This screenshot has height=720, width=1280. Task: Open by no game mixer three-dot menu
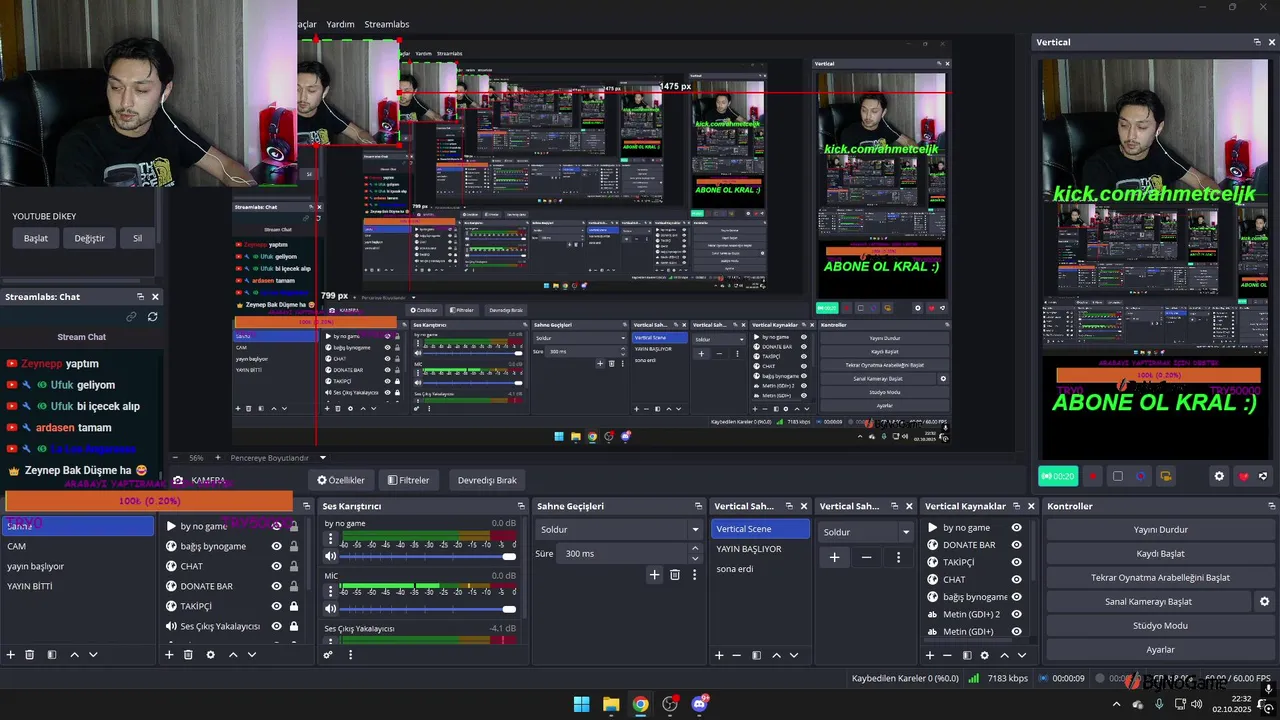point(331,540)
